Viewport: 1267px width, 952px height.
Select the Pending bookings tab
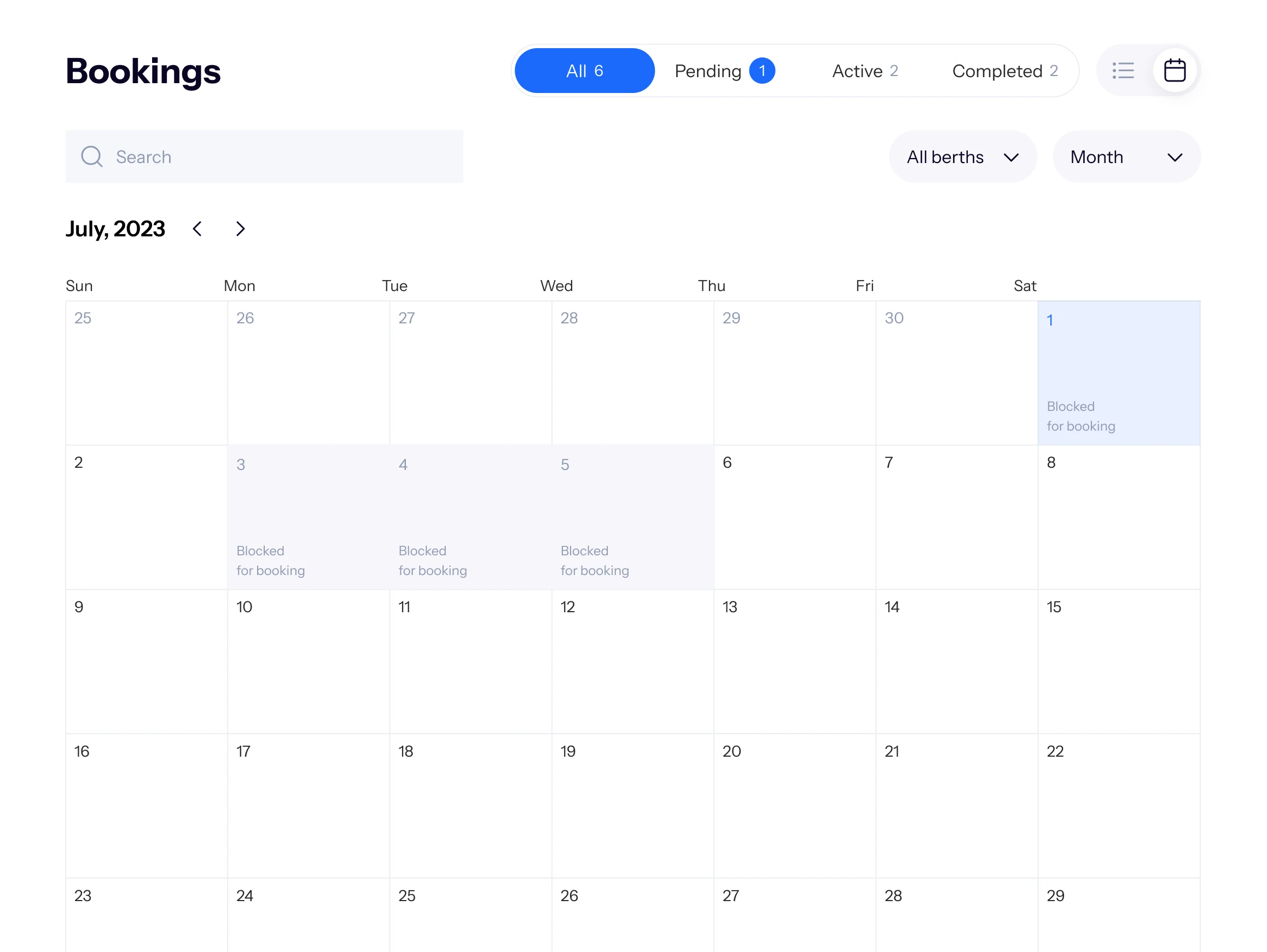(x=708, y=71)
